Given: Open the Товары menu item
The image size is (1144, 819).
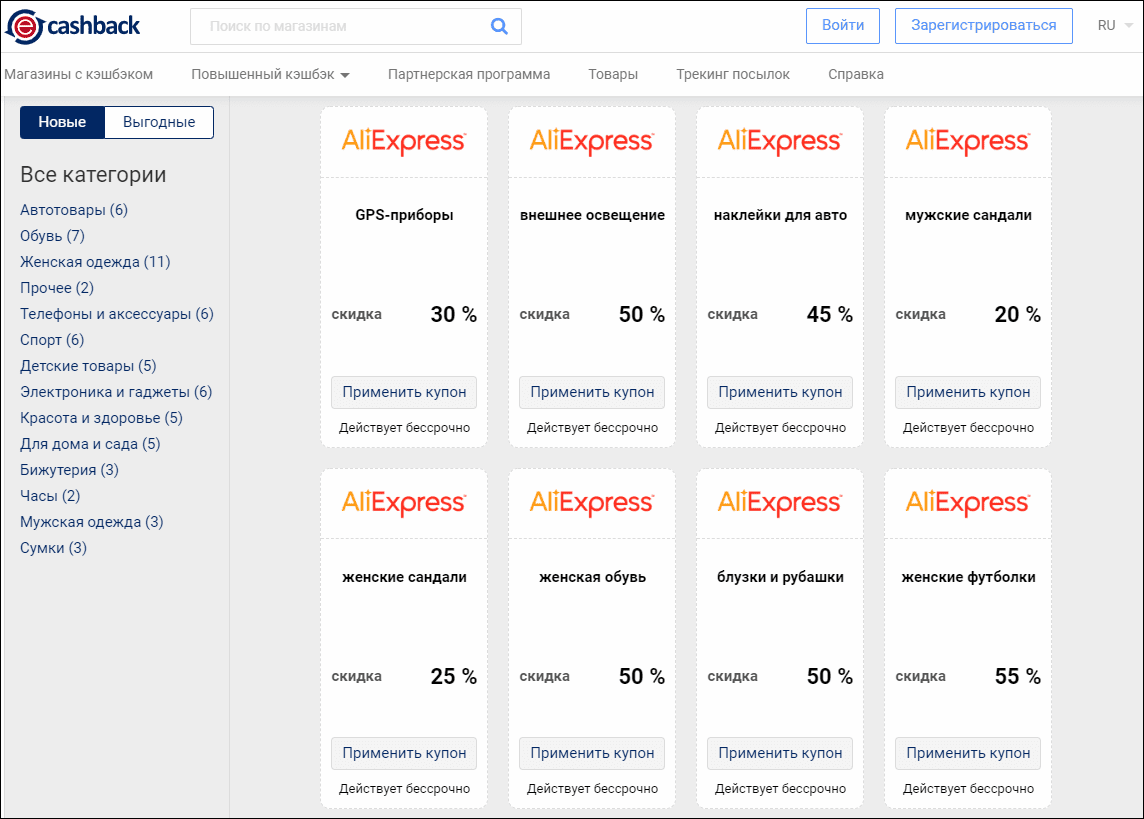Looking at the screenshot, I should (x=613, y=74).
